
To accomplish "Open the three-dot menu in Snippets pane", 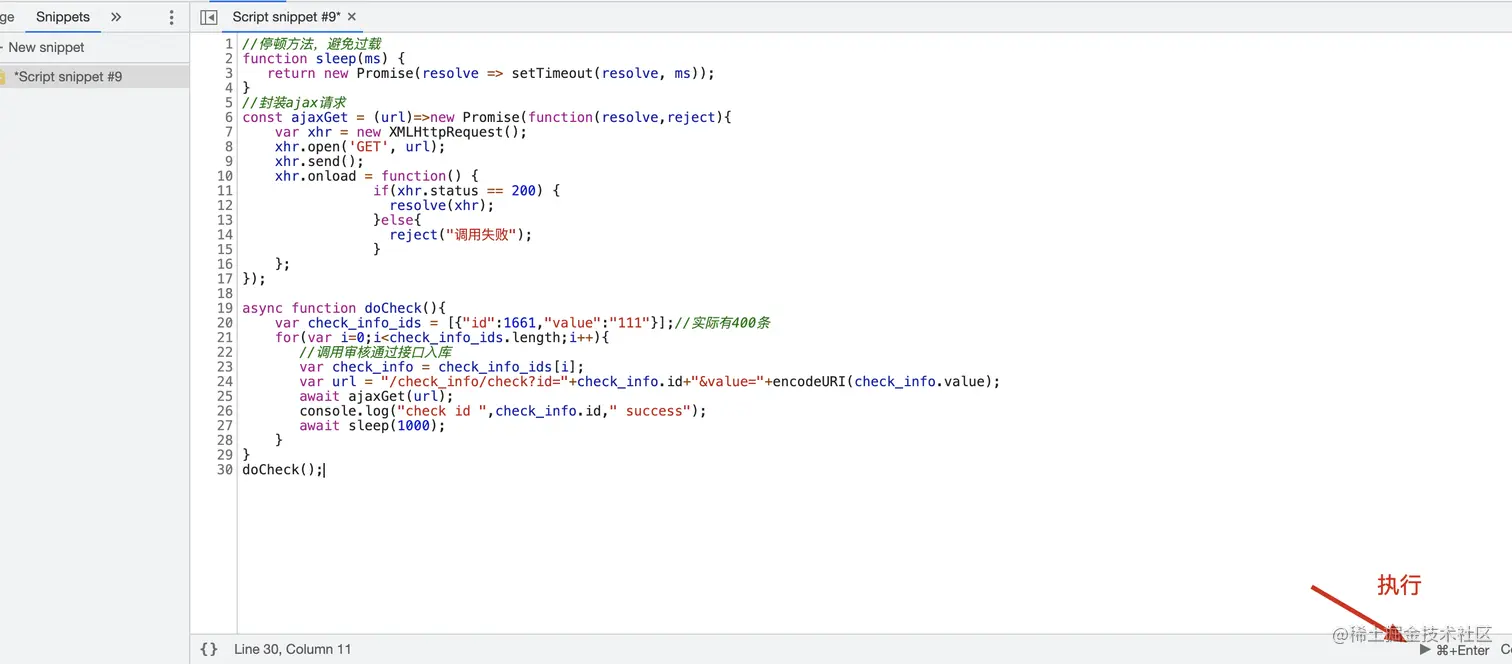I will pyautogui.click(x=172, y=17).
